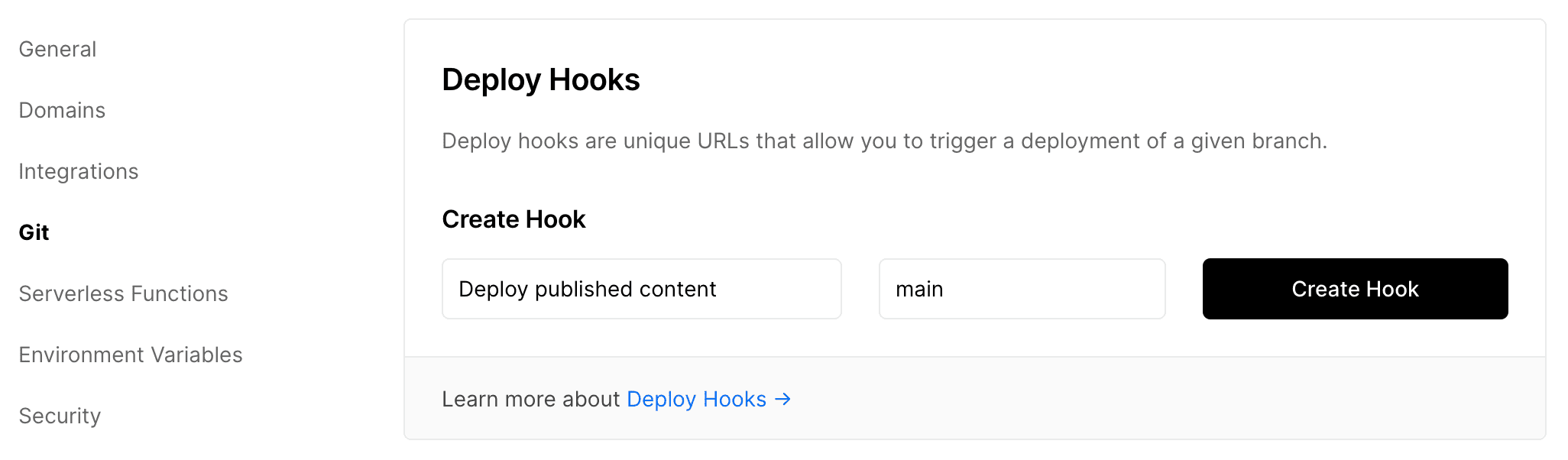The image size is (1568, 460).
Task: Open Environment Variables settings
Action: point(130,355)
